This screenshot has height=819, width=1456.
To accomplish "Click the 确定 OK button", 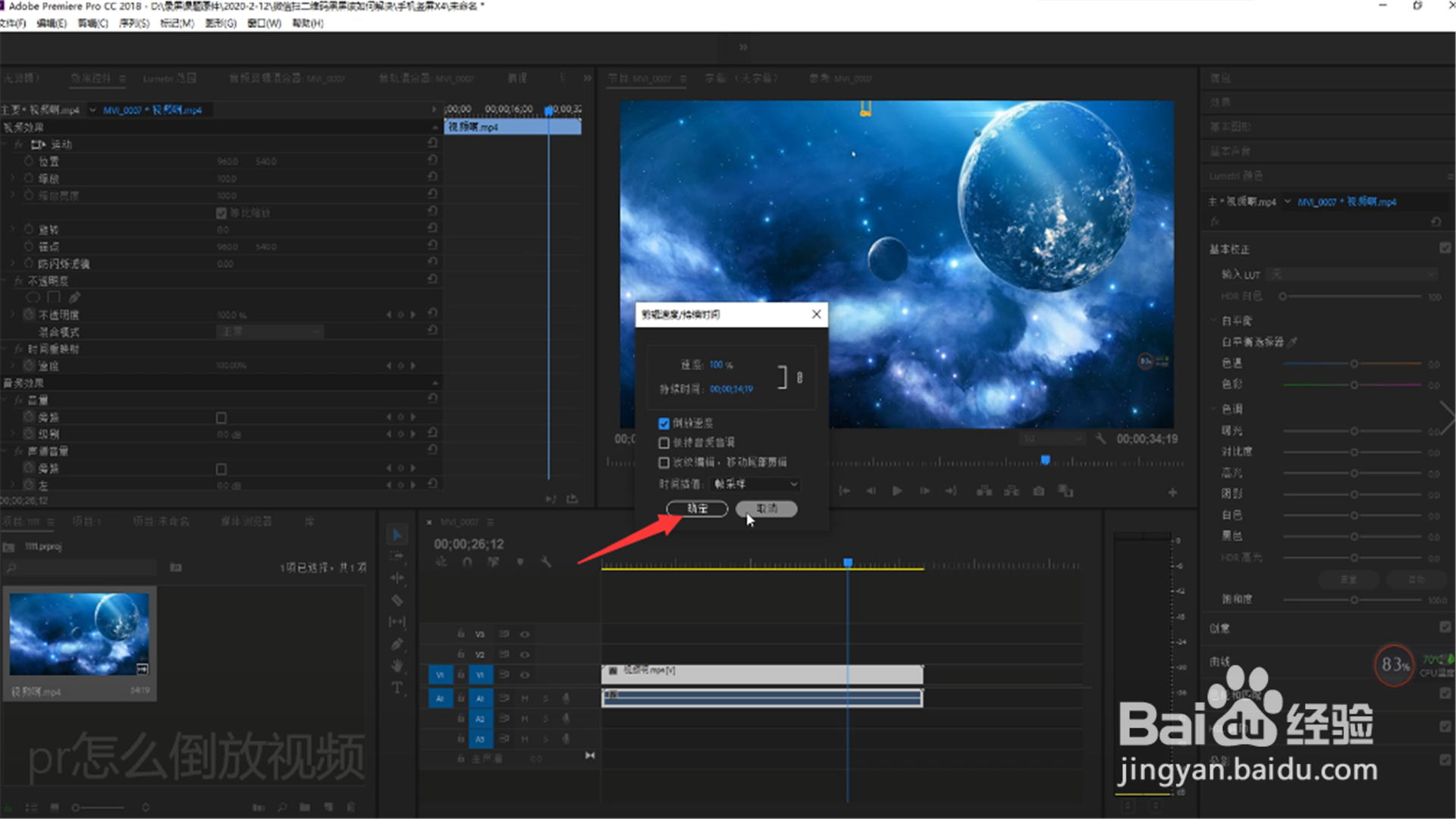I will coord(697,509).
